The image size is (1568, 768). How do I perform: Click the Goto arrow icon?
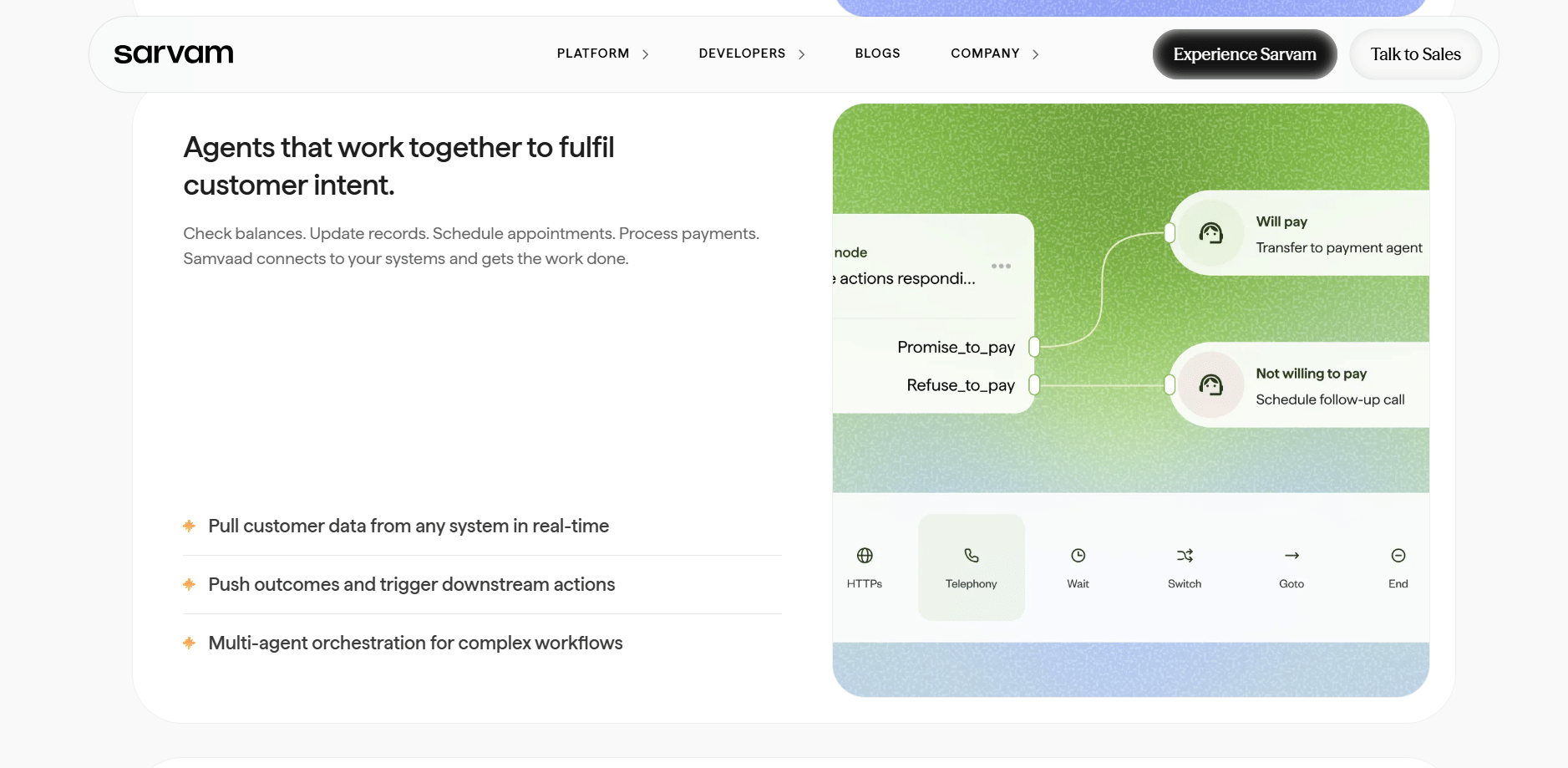(1291, 556)
